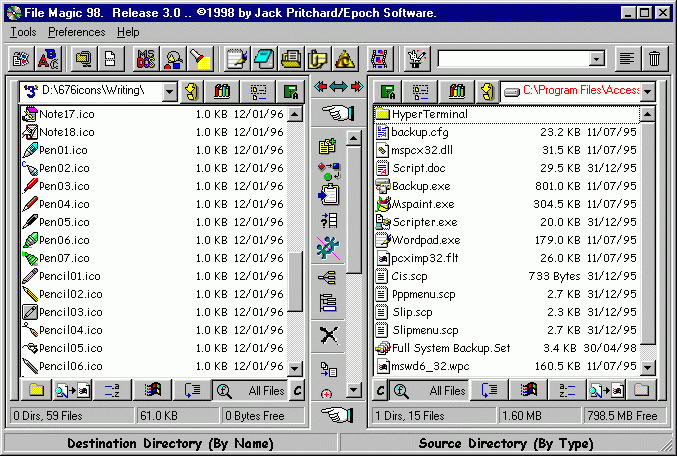This screenshot has width=677, height=456.
Task: Select Full System Backup.Set file
Action: pos(507,348)
